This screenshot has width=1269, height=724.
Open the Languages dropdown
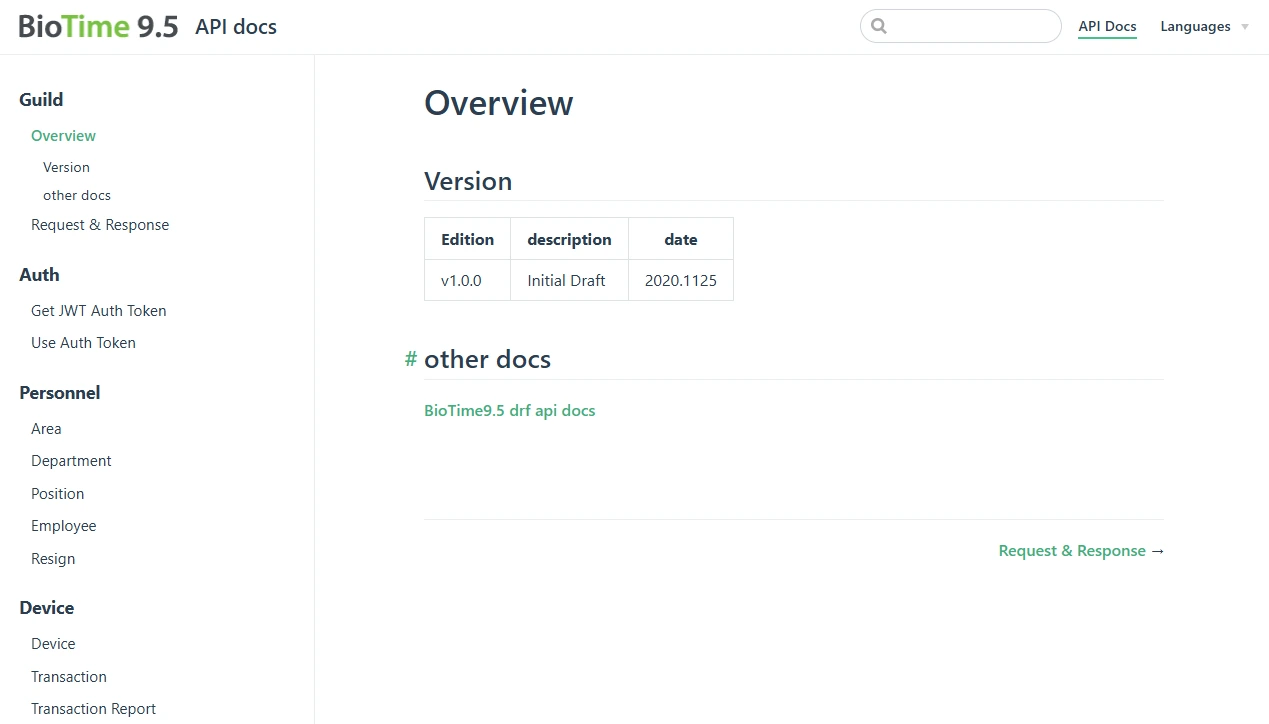click(1196, 26)
